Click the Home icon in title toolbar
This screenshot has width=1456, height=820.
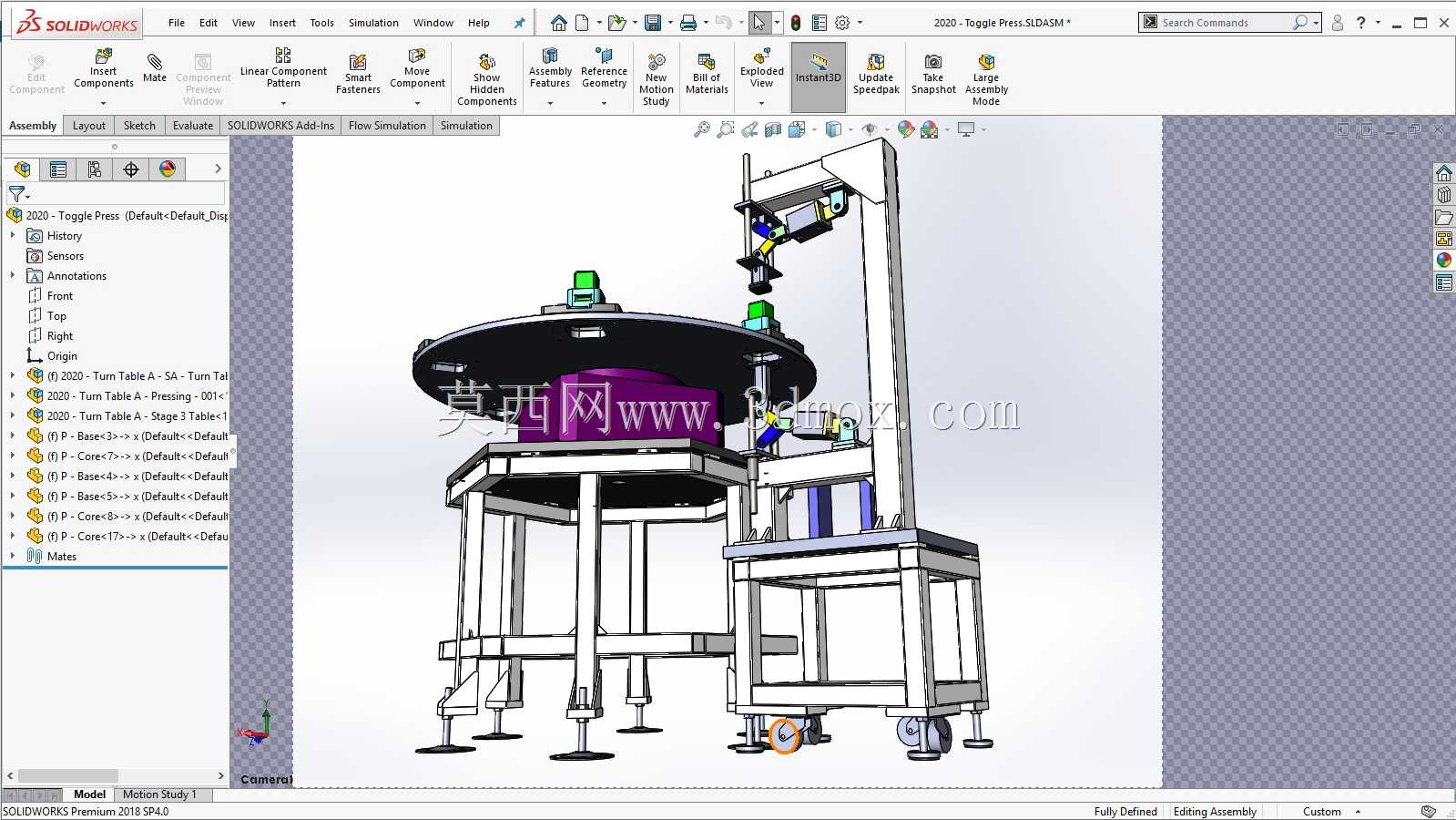pyautogui.click(x=559, y=23)
